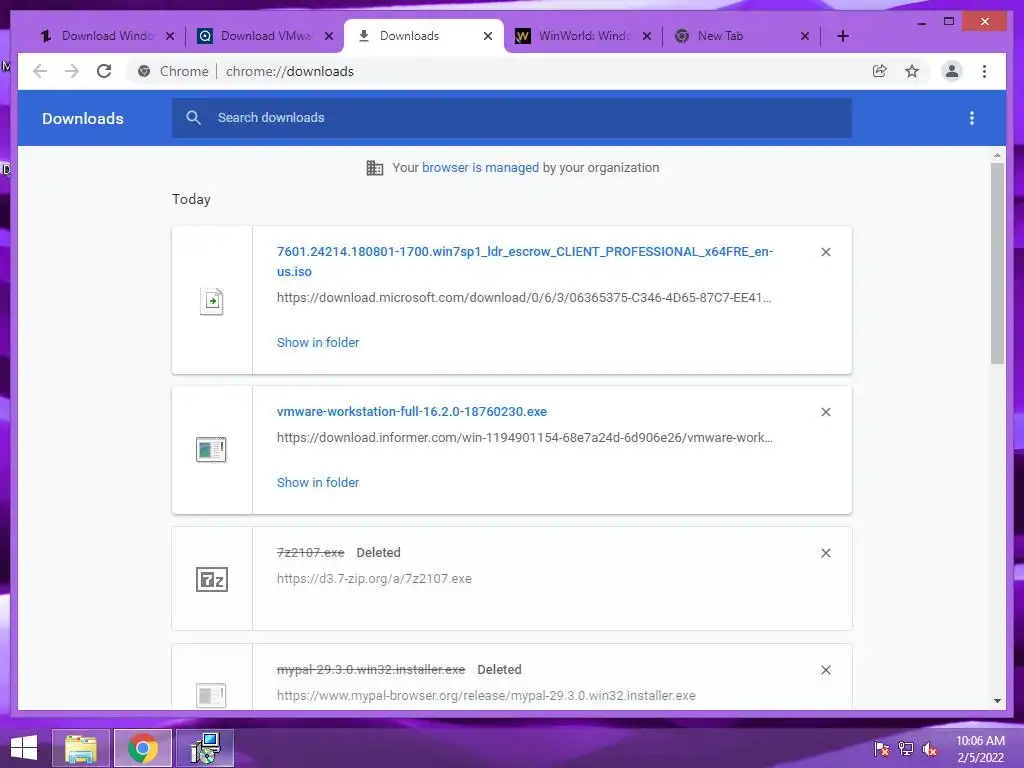This screenshot has width=1024, height=768.
Task: Click the d3.7-zip.org source URL
Action: pos(374,579)
